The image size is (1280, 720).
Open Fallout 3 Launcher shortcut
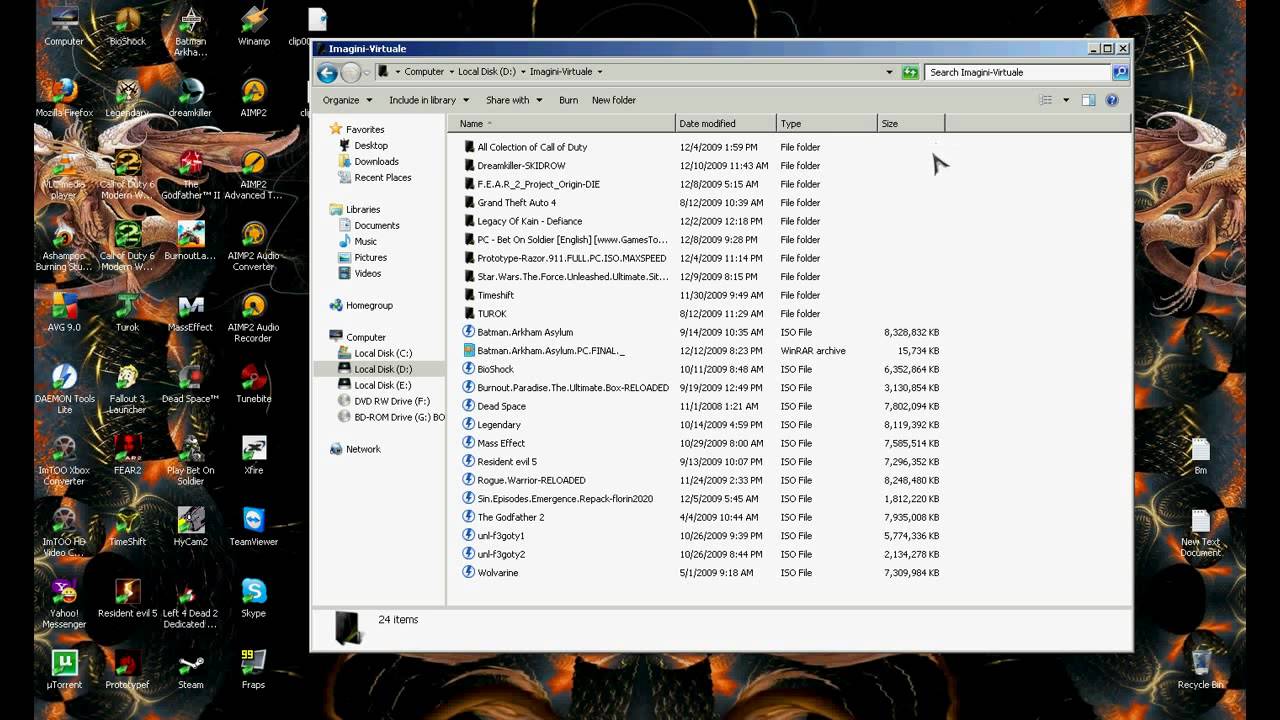point(127,390)
